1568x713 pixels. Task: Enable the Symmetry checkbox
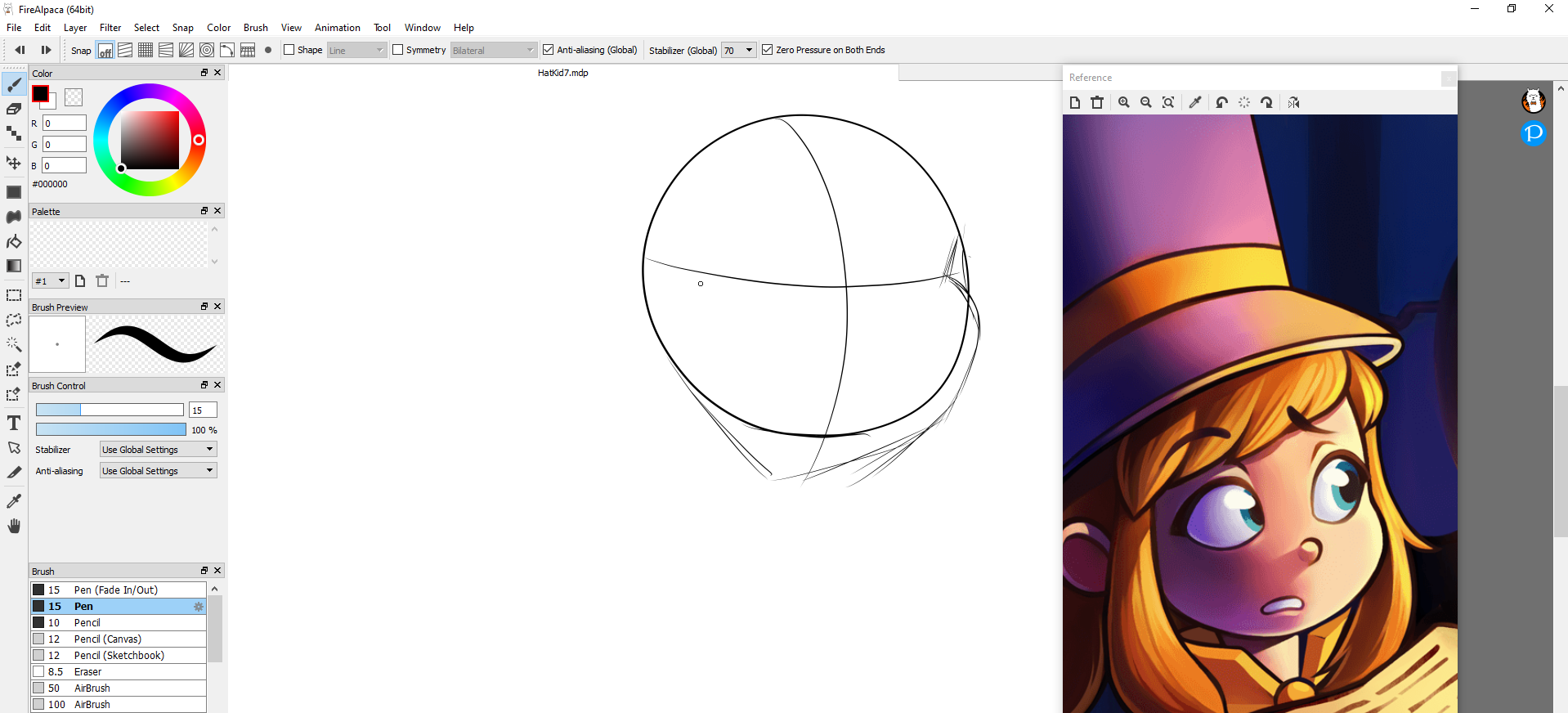[397, 50]
